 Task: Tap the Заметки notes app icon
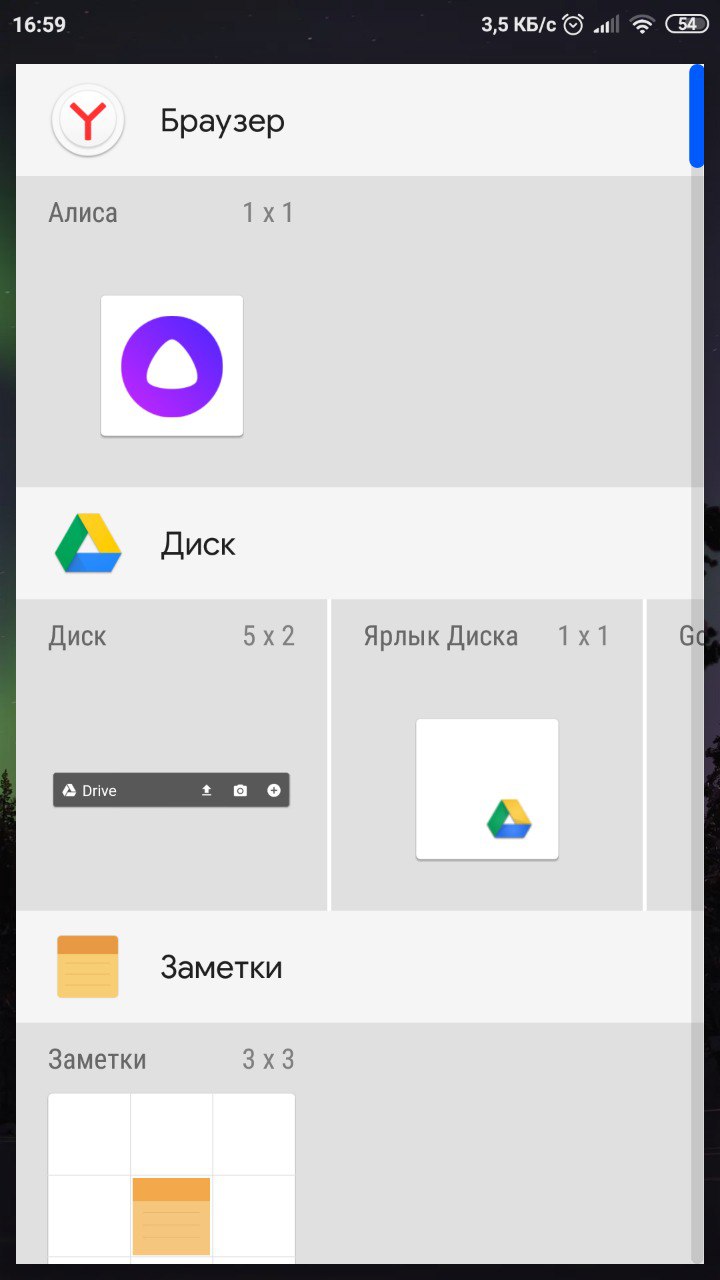point(88,967)
